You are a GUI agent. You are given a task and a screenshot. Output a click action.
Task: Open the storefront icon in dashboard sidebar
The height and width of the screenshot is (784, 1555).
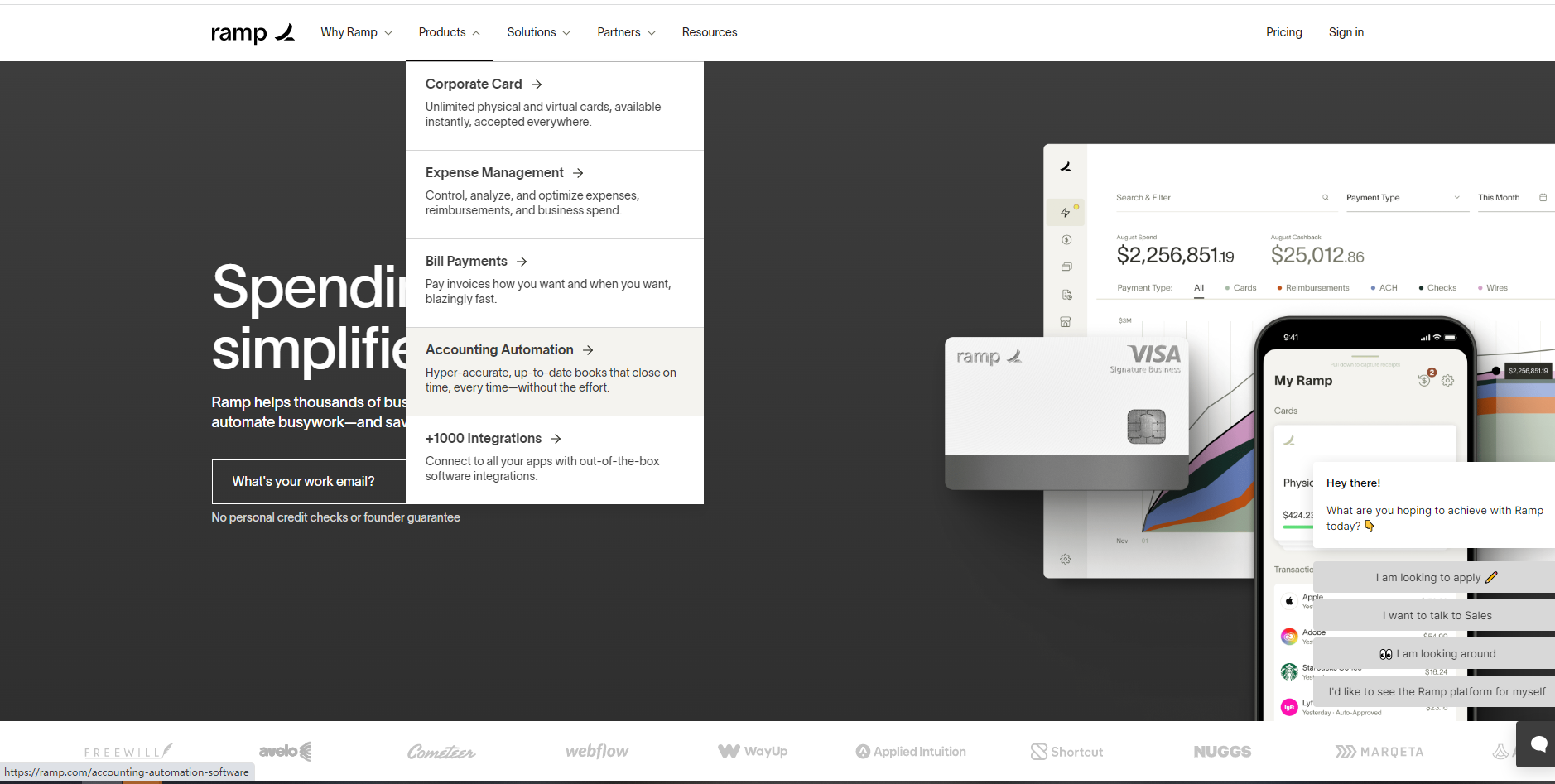(1066, 322)
